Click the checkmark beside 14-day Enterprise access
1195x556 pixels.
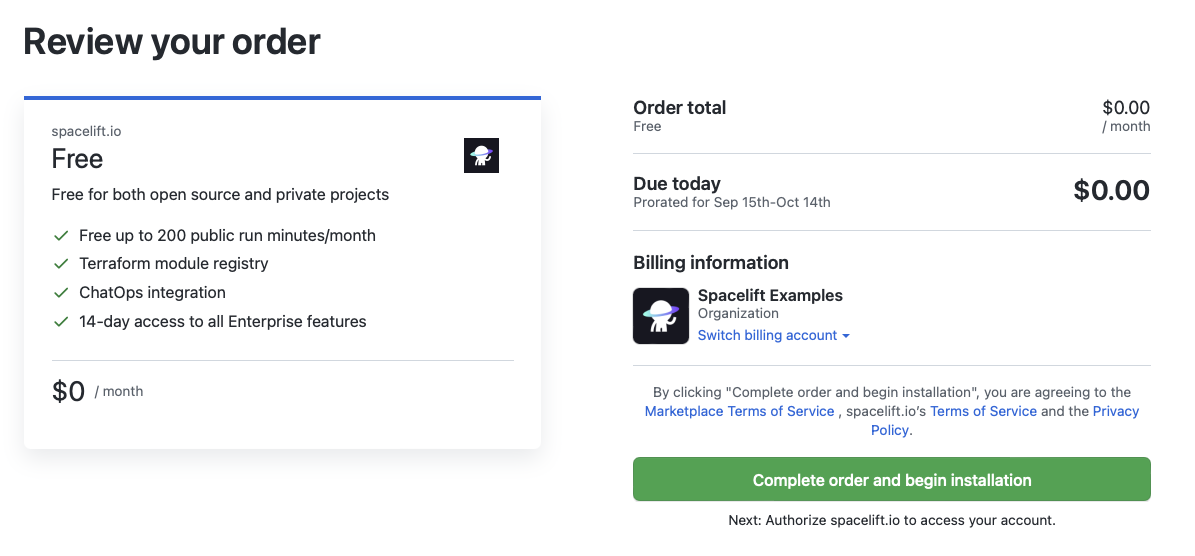pos(61,322)
